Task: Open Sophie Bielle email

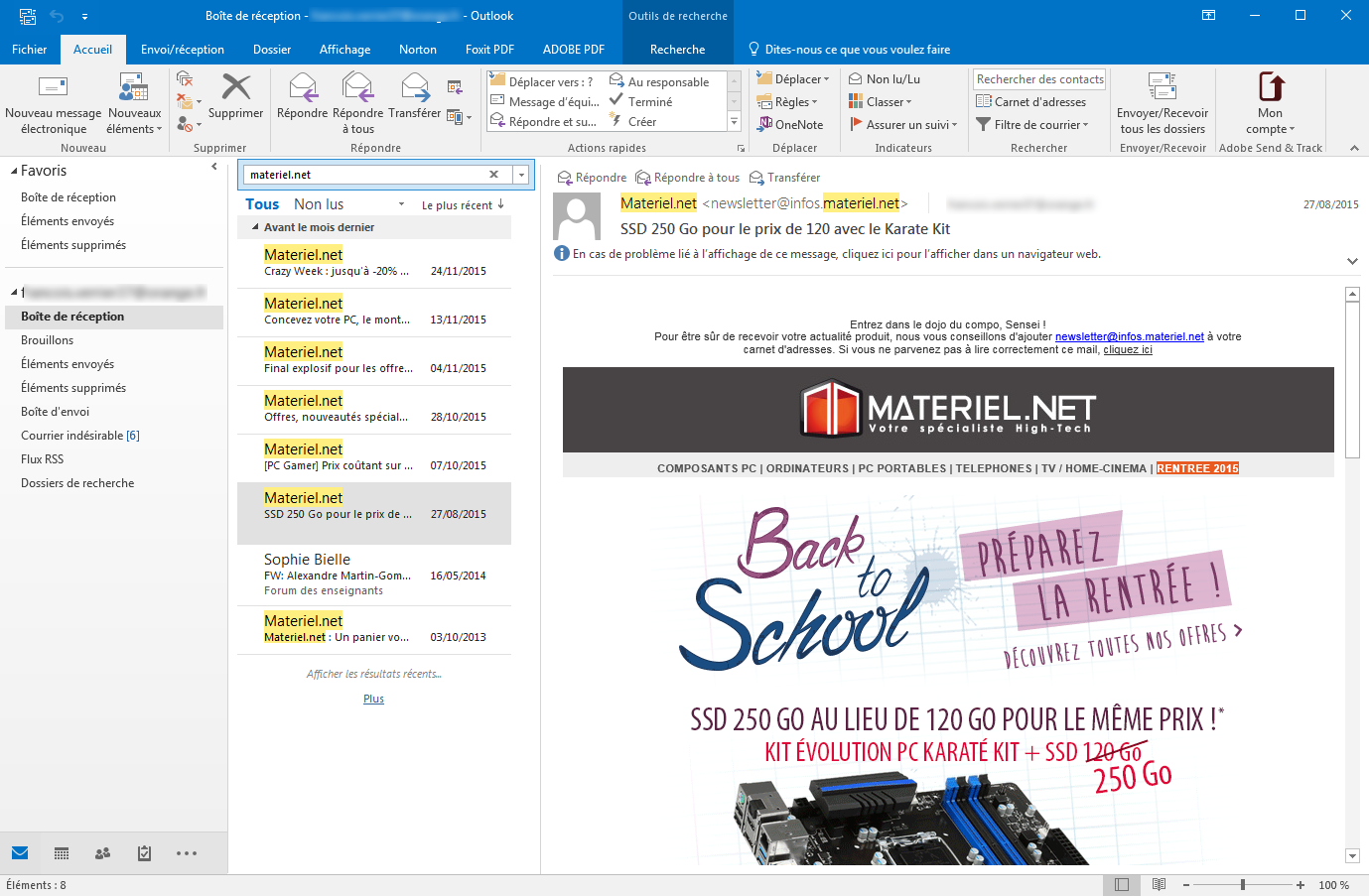Action: point(374,575)
